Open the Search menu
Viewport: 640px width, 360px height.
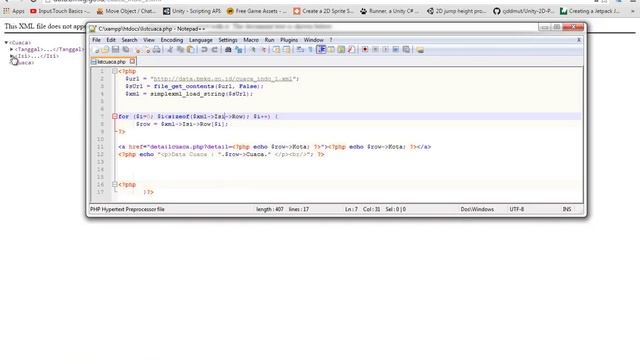coord(129,40)
